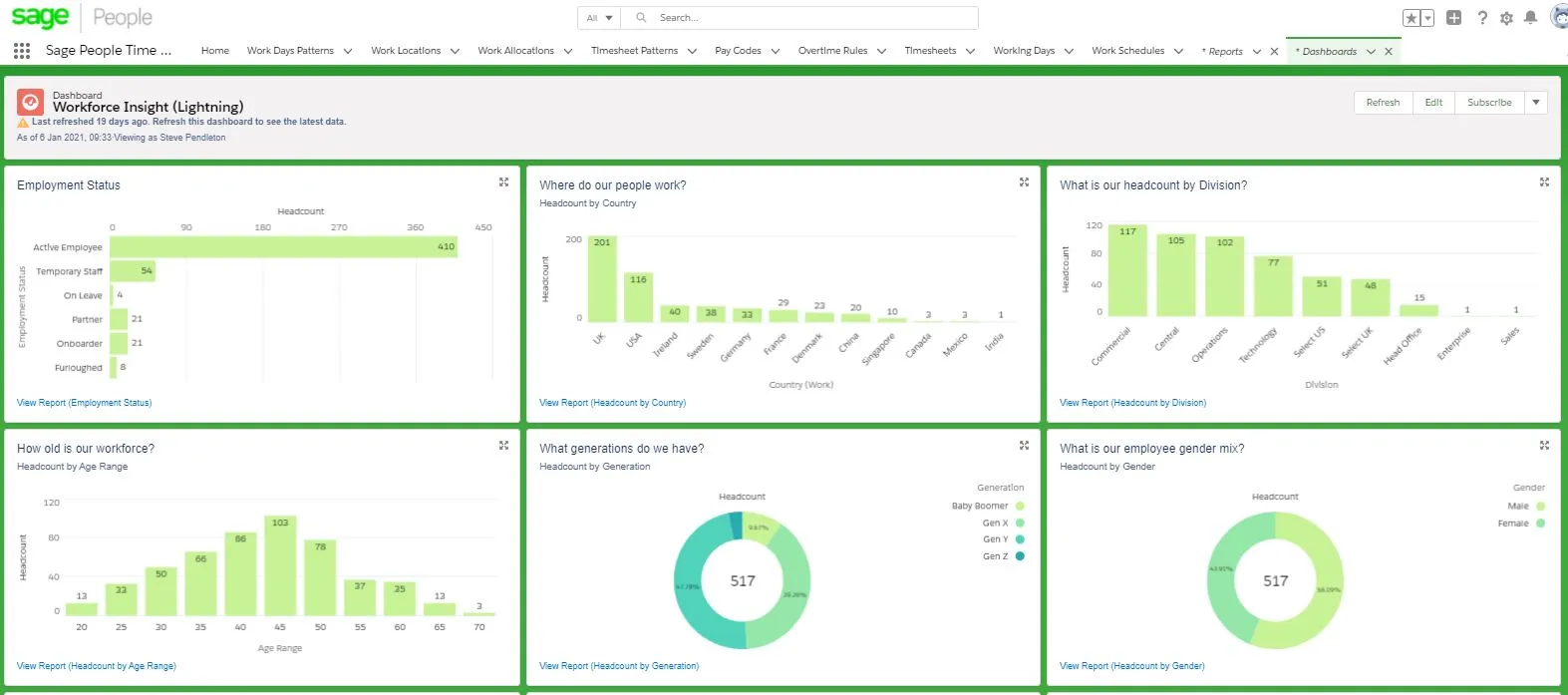
Task: Open the Notifications bell icon
Action: [1530, 18]
